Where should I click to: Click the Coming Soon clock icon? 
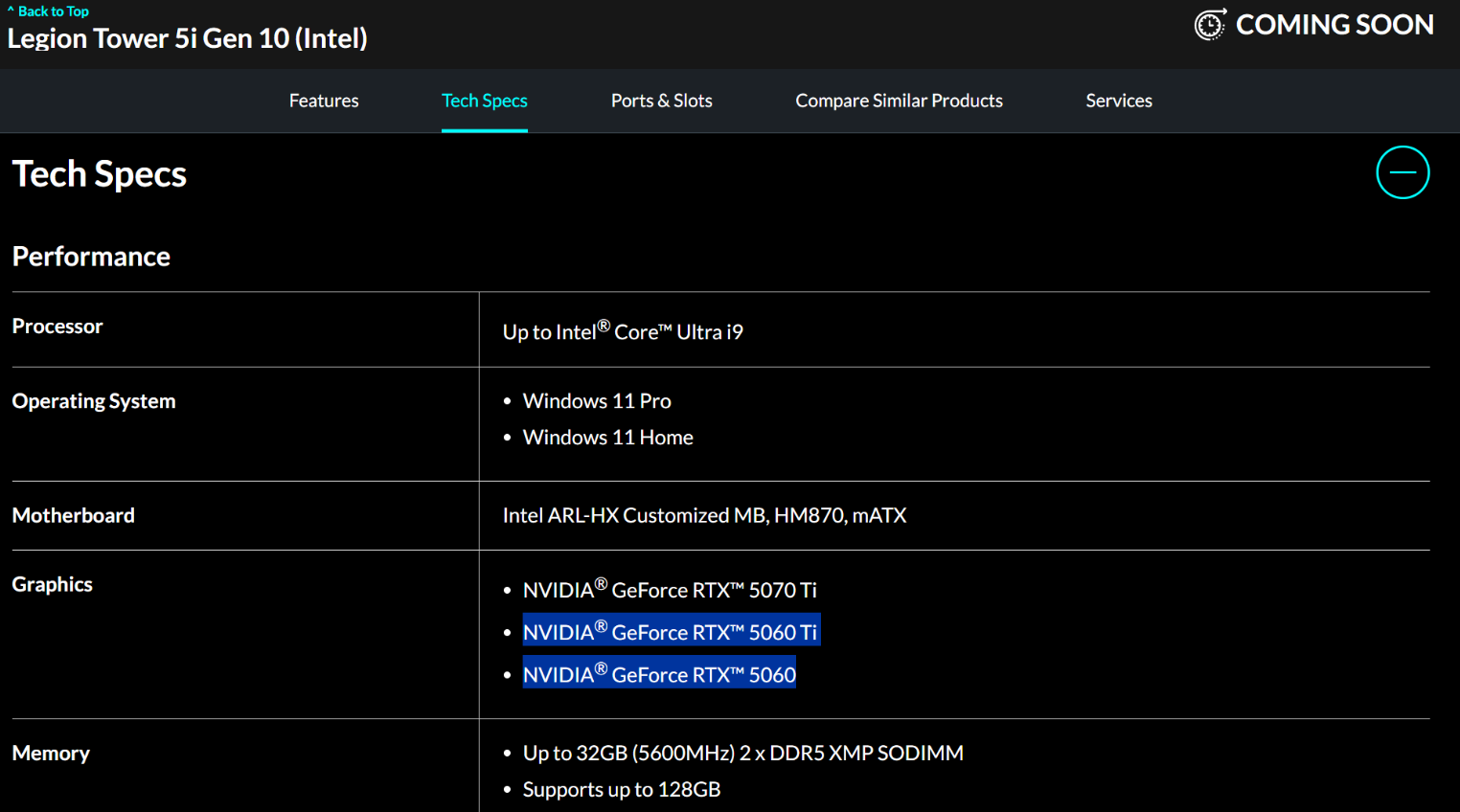pyautogui.click(x=1210, y=25)
